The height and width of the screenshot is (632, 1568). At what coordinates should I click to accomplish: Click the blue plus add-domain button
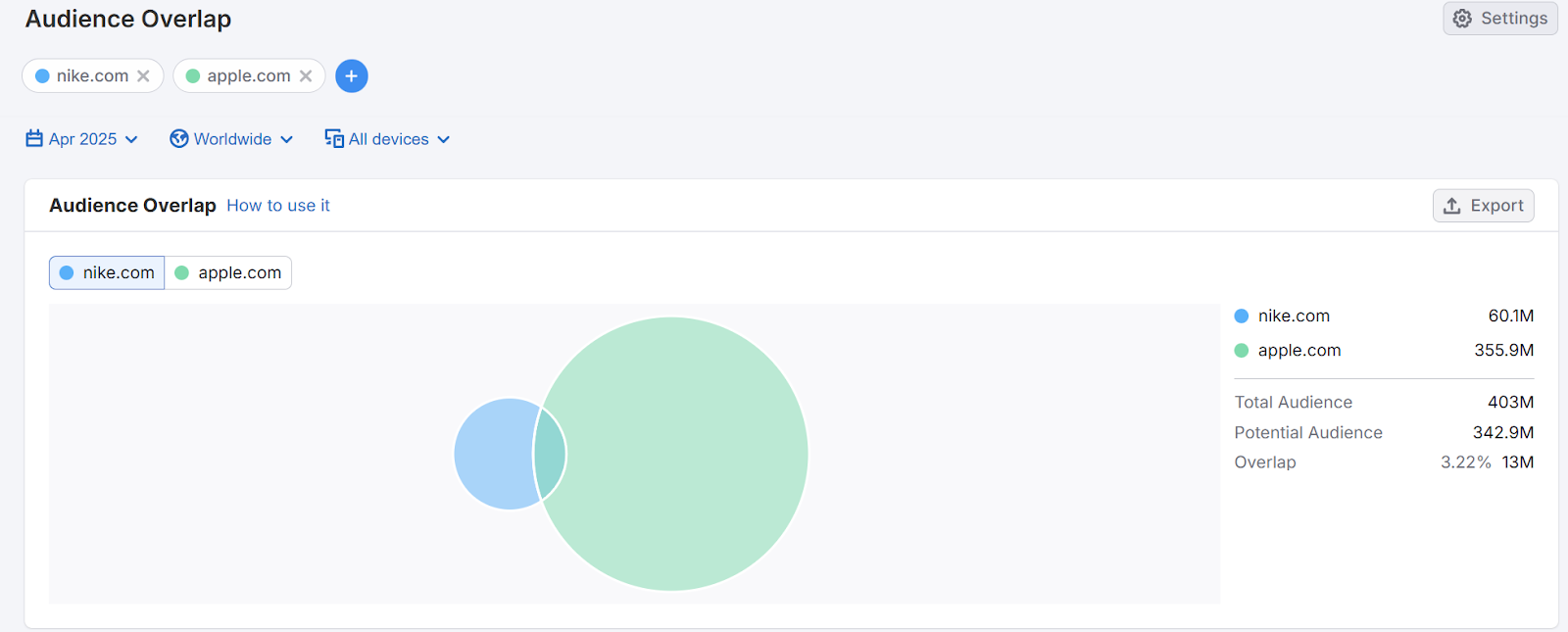[x=352, y=75]
